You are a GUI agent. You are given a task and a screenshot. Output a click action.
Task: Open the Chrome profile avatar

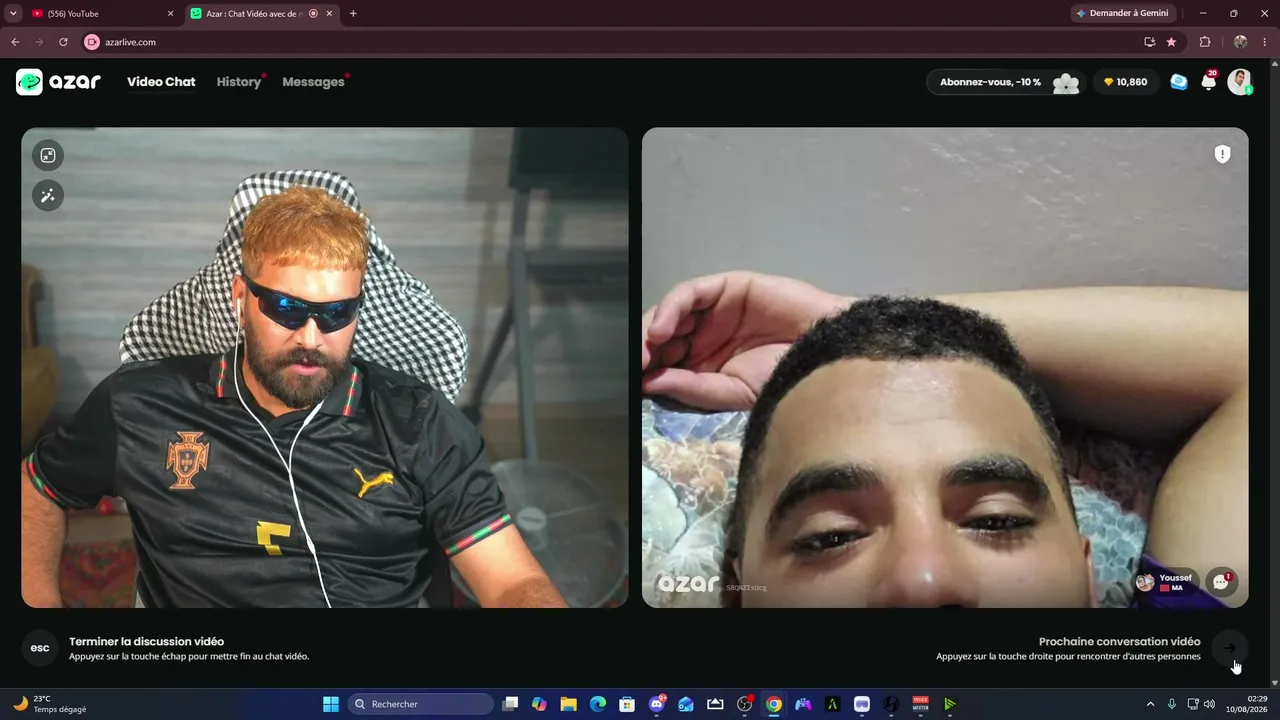click(x=1240, y=42)
